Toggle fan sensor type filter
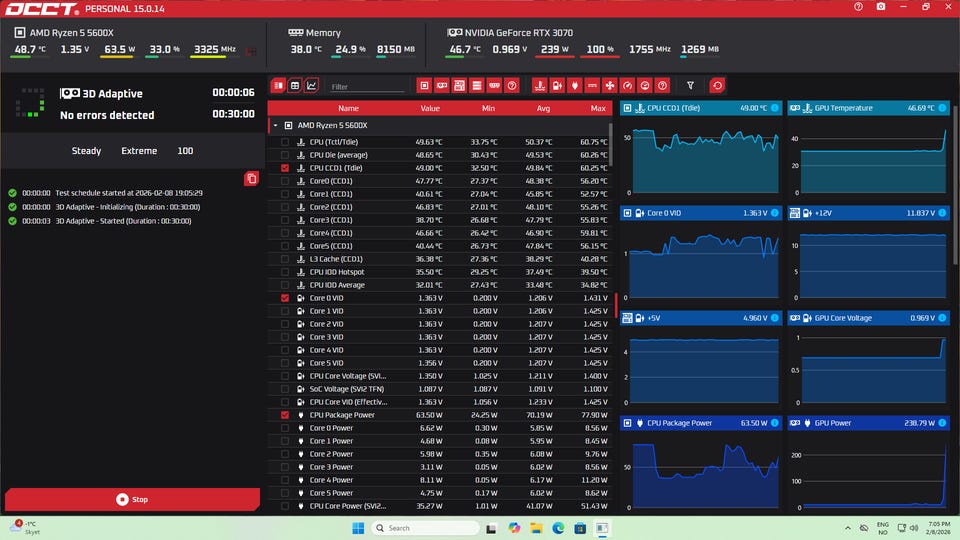The image size is (960, 540). coord(610,86)
